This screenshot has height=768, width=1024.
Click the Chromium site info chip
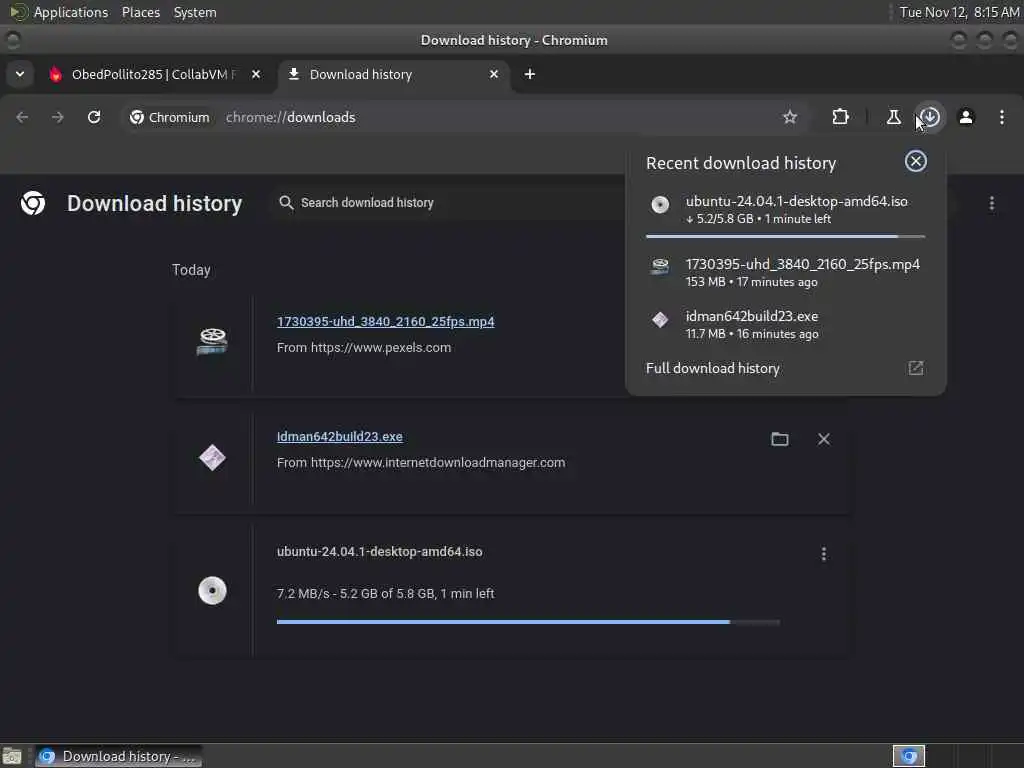170,118
